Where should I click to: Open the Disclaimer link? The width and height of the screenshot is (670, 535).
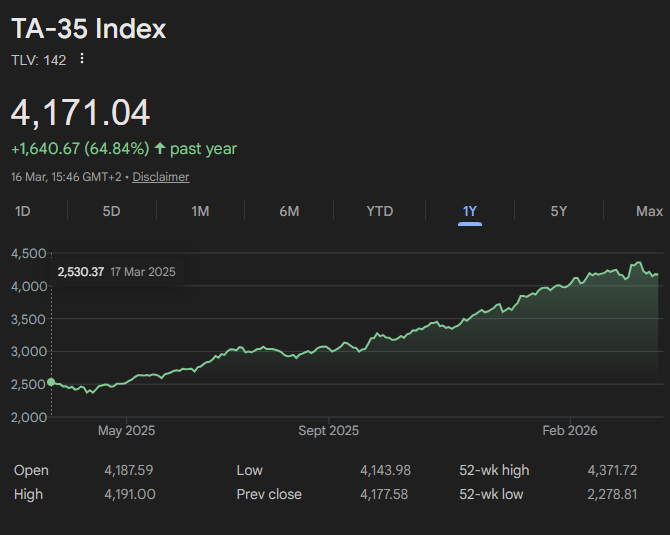pos(161,176)
